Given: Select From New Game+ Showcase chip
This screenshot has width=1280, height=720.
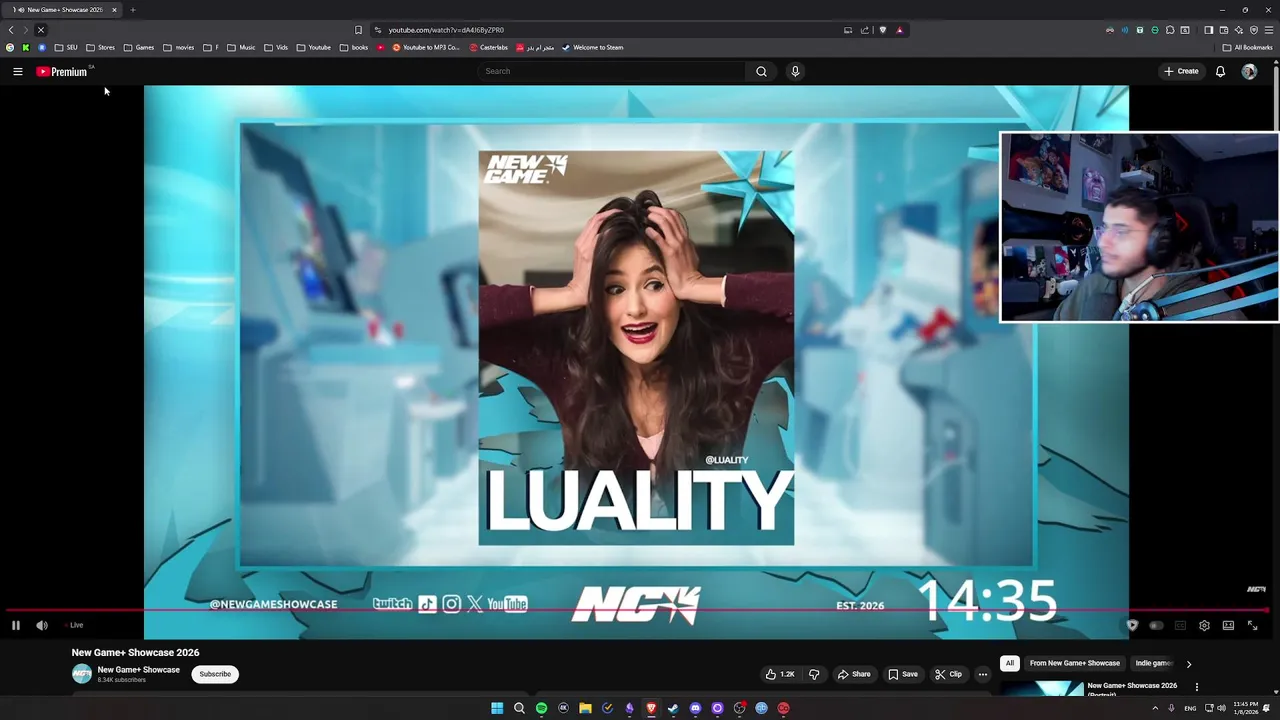Looking at the screenshot, I should [x=1075, y=663].
